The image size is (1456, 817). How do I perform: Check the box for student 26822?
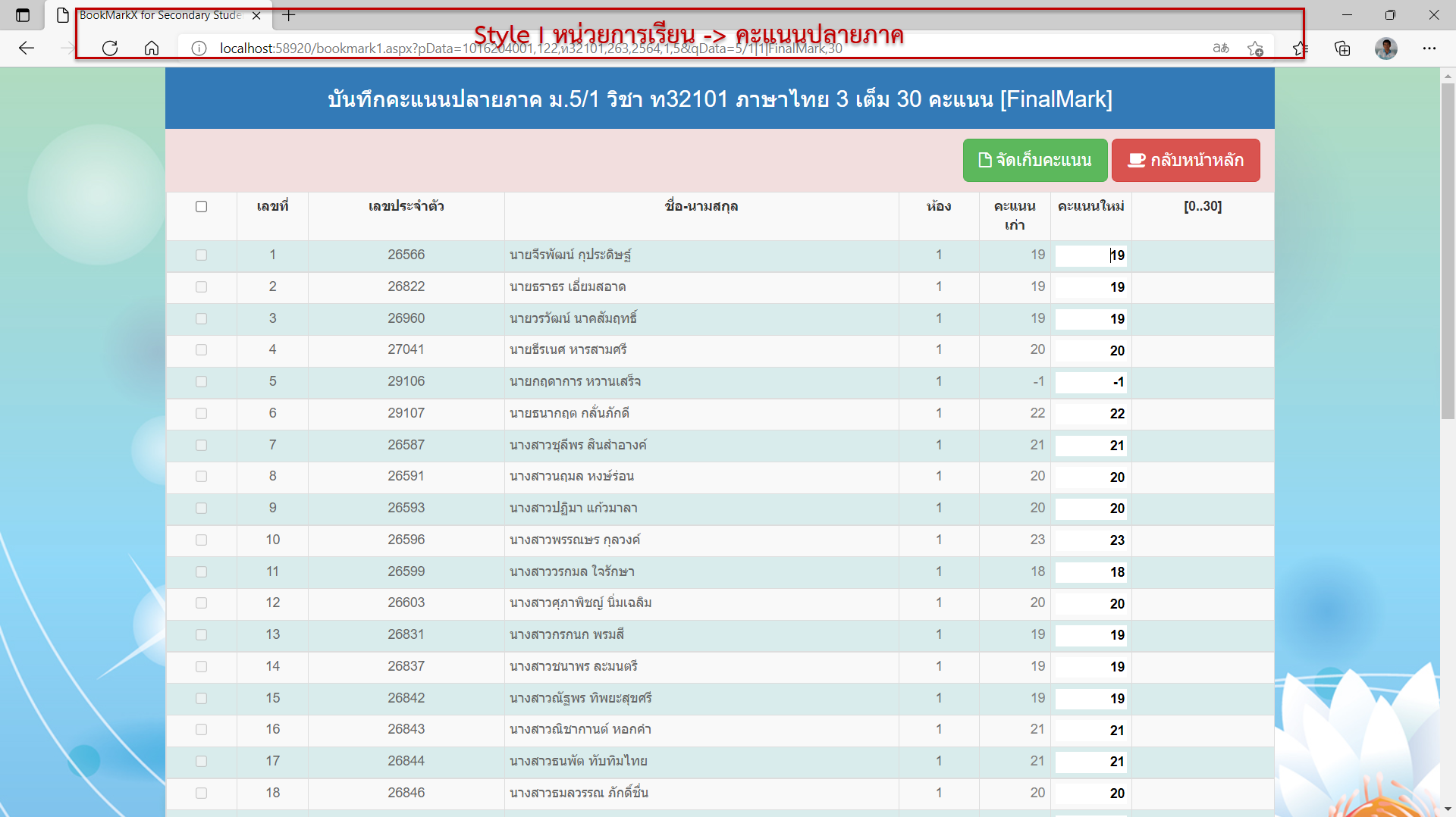[x=201, y=286]
